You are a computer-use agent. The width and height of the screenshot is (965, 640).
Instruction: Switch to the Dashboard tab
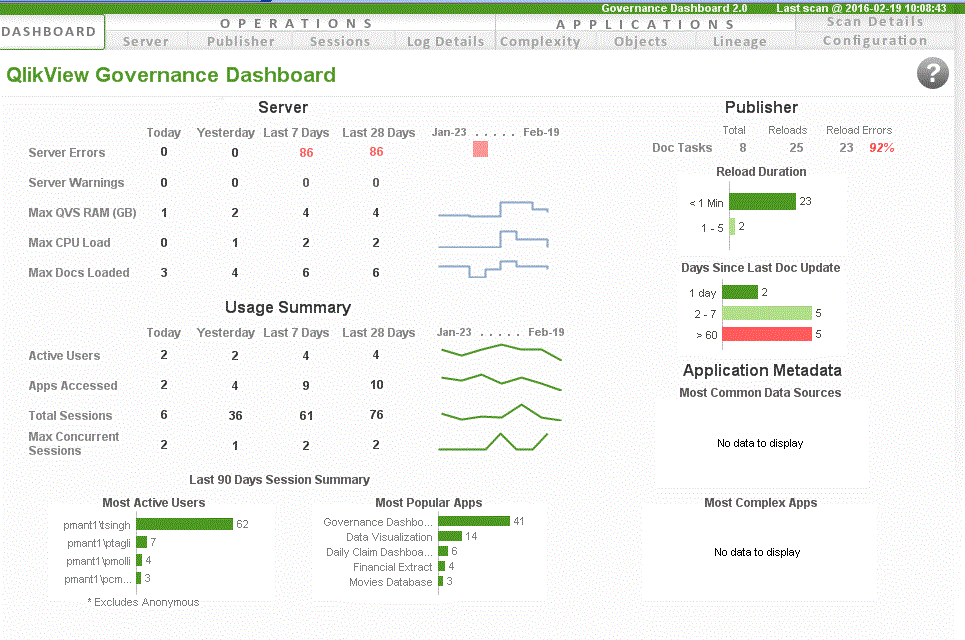tap(52, 31)
